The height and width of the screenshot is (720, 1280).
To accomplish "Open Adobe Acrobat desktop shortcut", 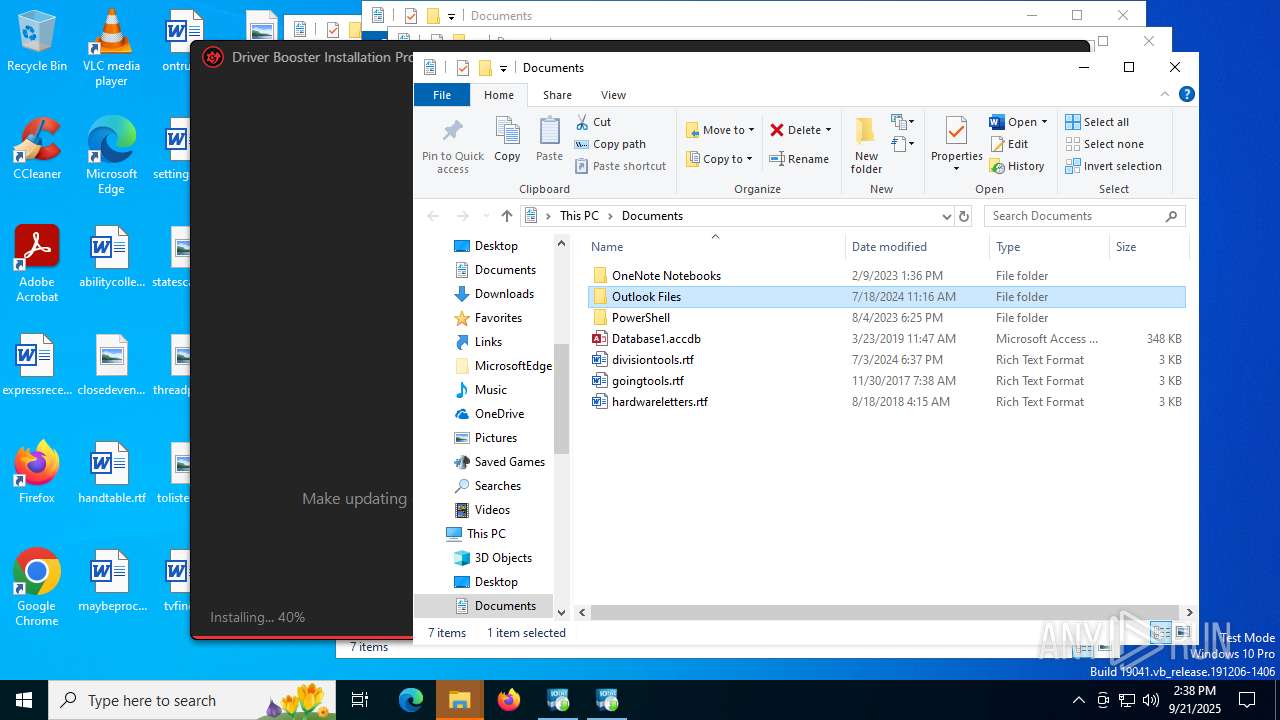I will point(37,264).
